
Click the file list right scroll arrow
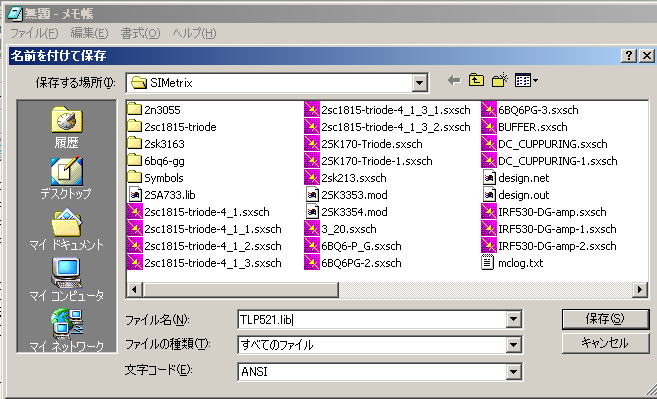639,289
